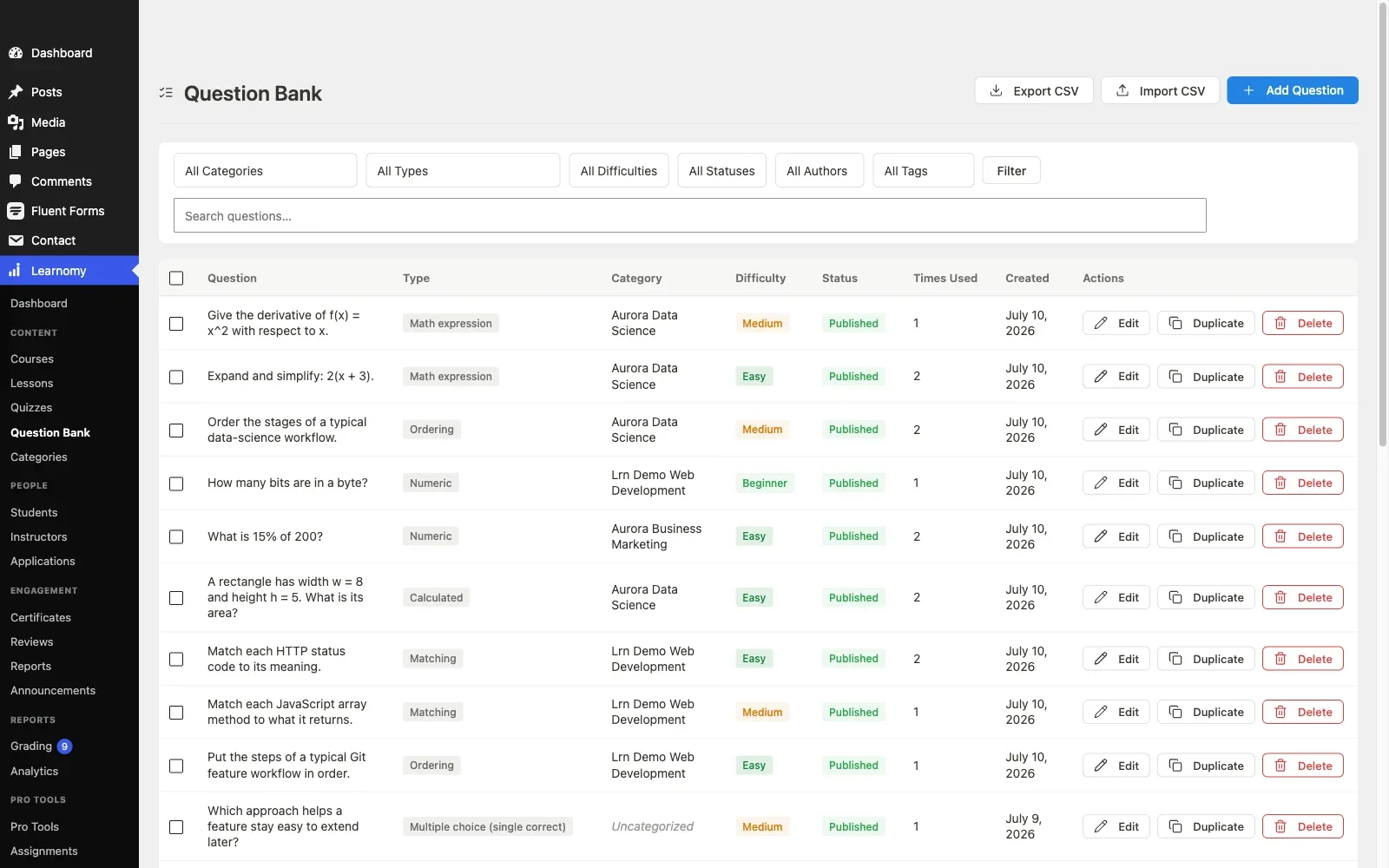Click the Pages icon in the sidebar
Image resolution: width=1389 pixels, height=868 pixels.
coord(16,152)
